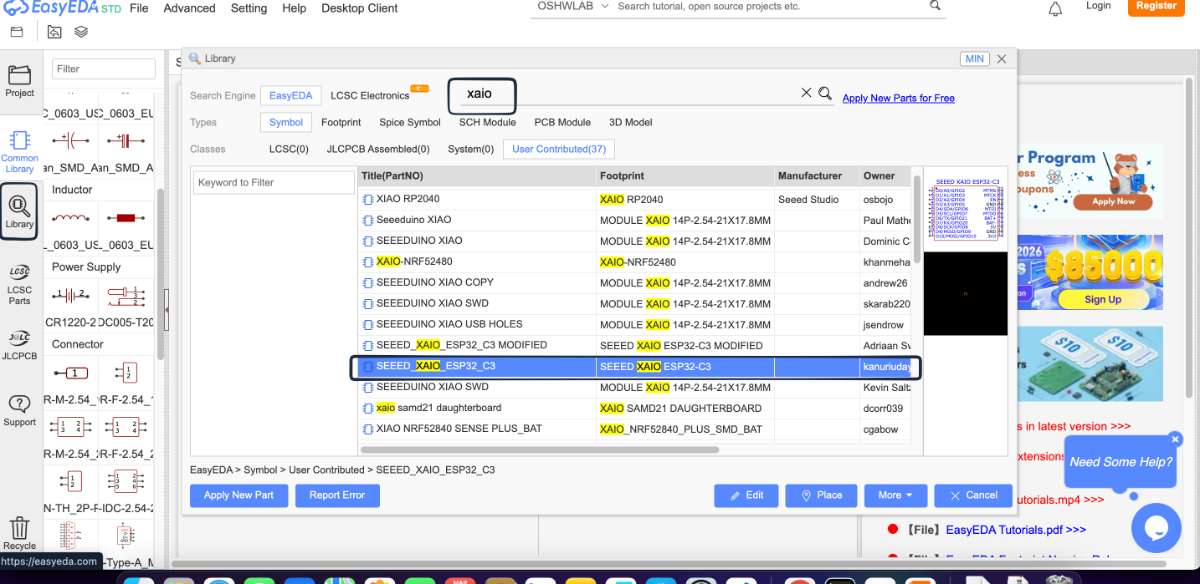Select the polarized capacitor symbol in Common Library
The height and width of the screenshot is (584, 1200).
click(72, 139)
